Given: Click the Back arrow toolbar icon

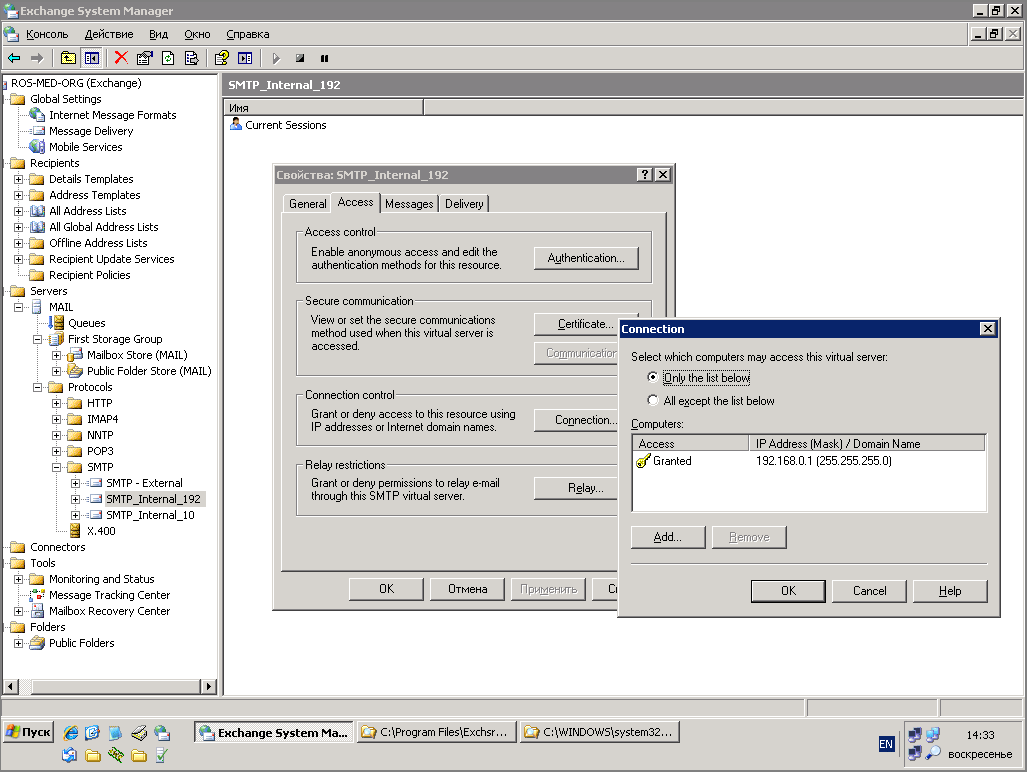Looking at the screenshot, I should coord(14,58).
